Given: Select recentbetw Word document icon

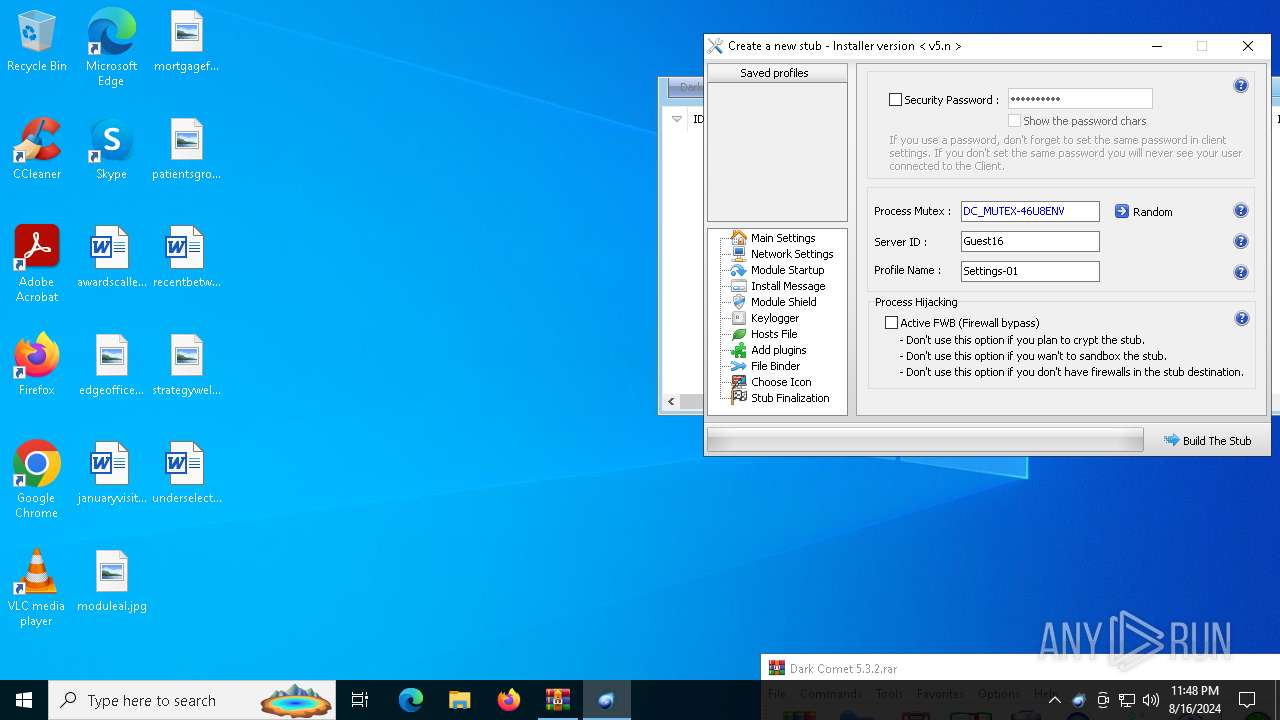Looking at the screenshot, I should point(186,257).
